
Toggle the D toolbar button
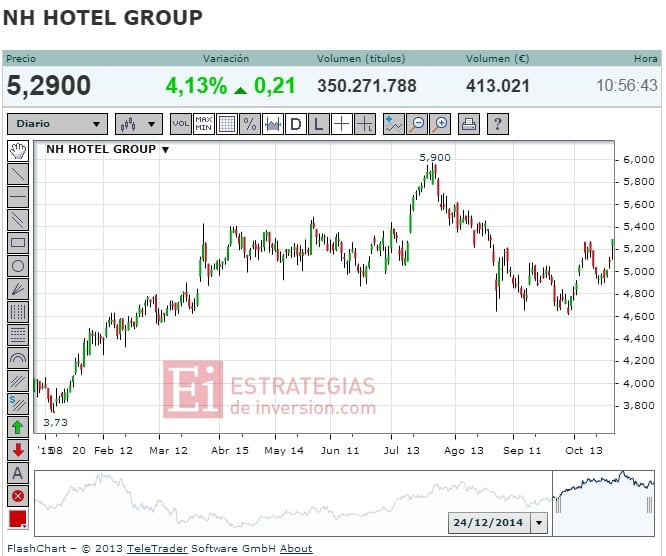296,124
